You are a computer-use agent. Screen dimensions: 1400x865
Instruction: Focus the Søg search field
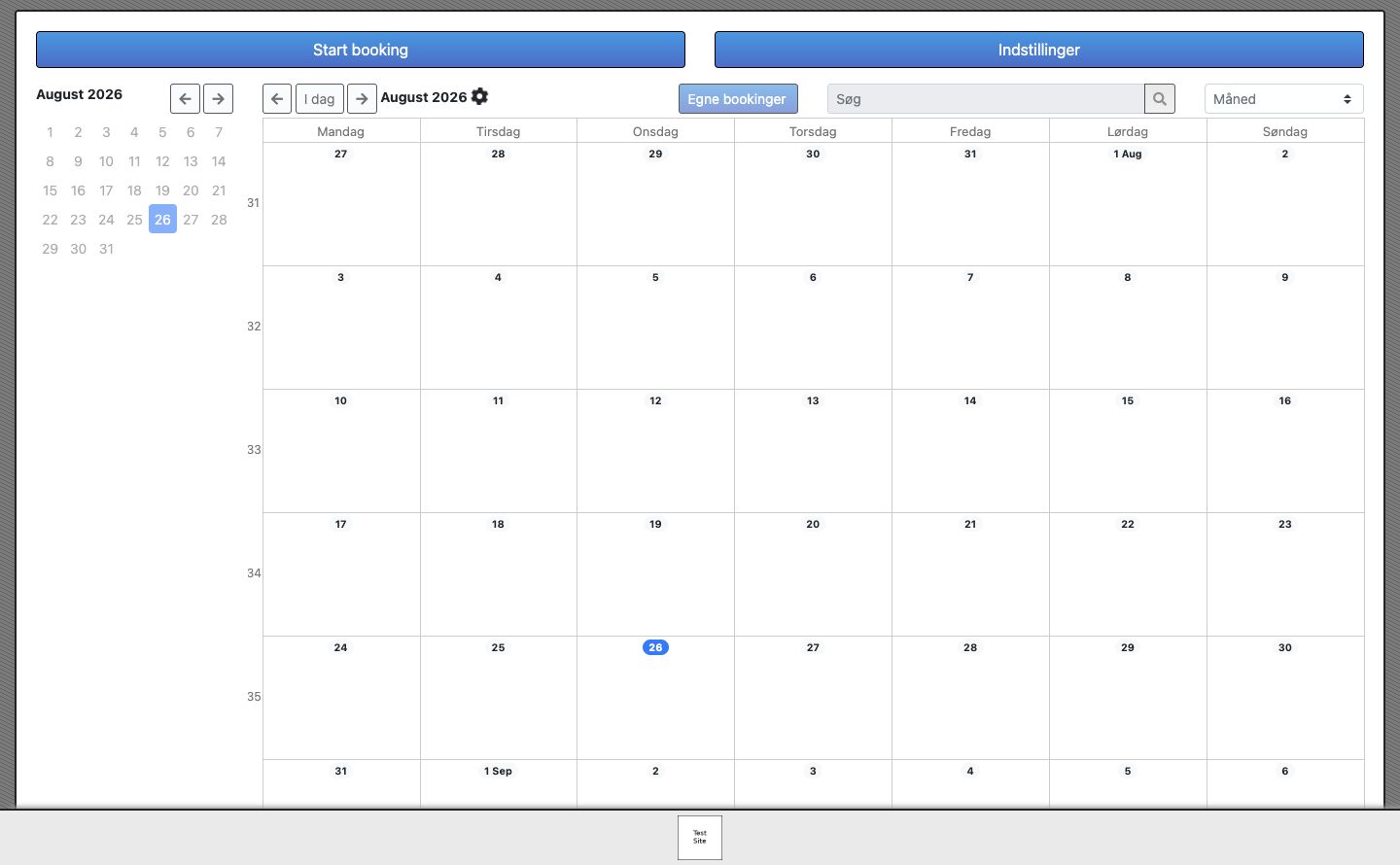pyautogui.click(x=986, y=99)
